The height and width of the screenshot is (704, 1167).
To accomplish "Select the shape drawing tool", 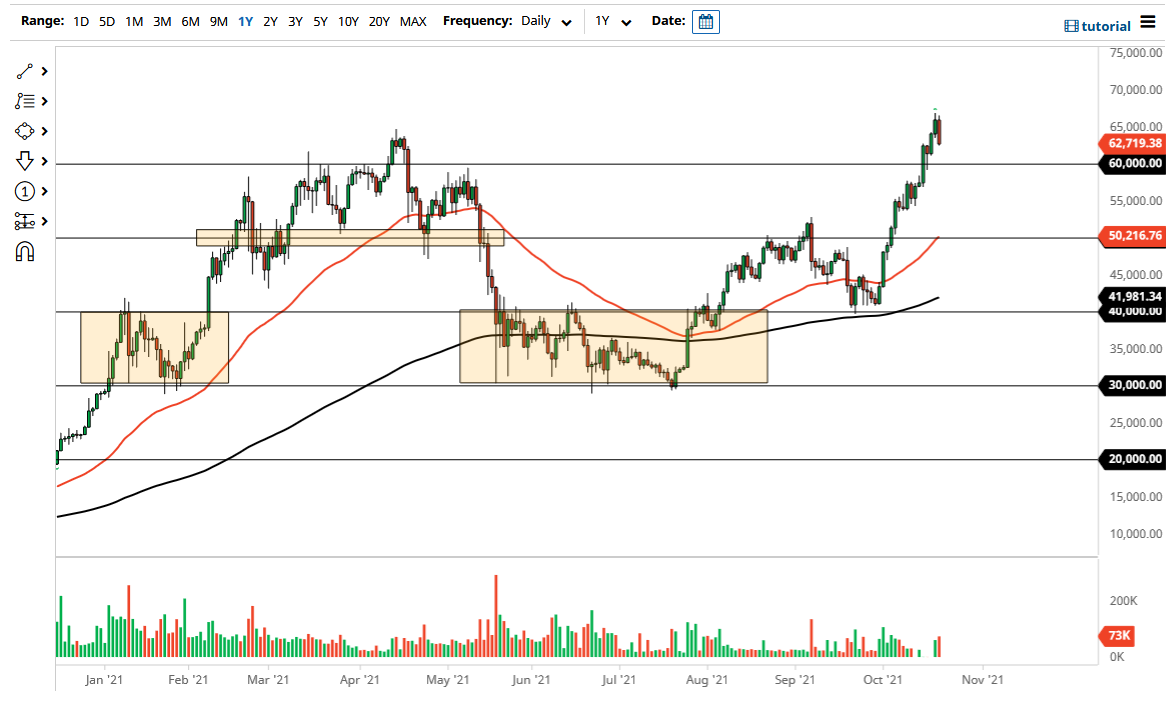I will point(24,131).
